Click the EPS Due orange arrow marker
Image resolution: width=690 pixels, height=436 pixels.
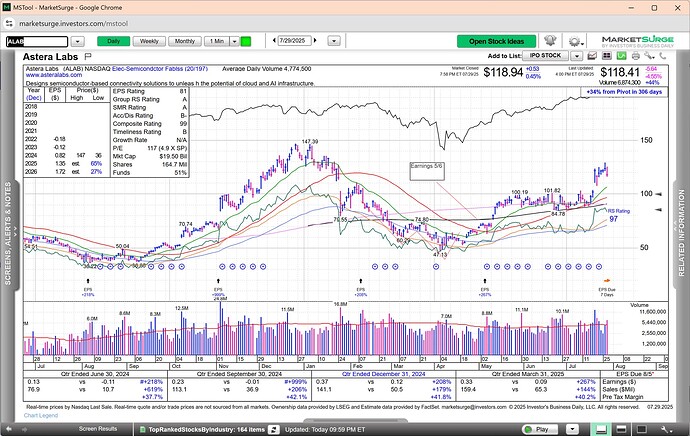point(607,281)
